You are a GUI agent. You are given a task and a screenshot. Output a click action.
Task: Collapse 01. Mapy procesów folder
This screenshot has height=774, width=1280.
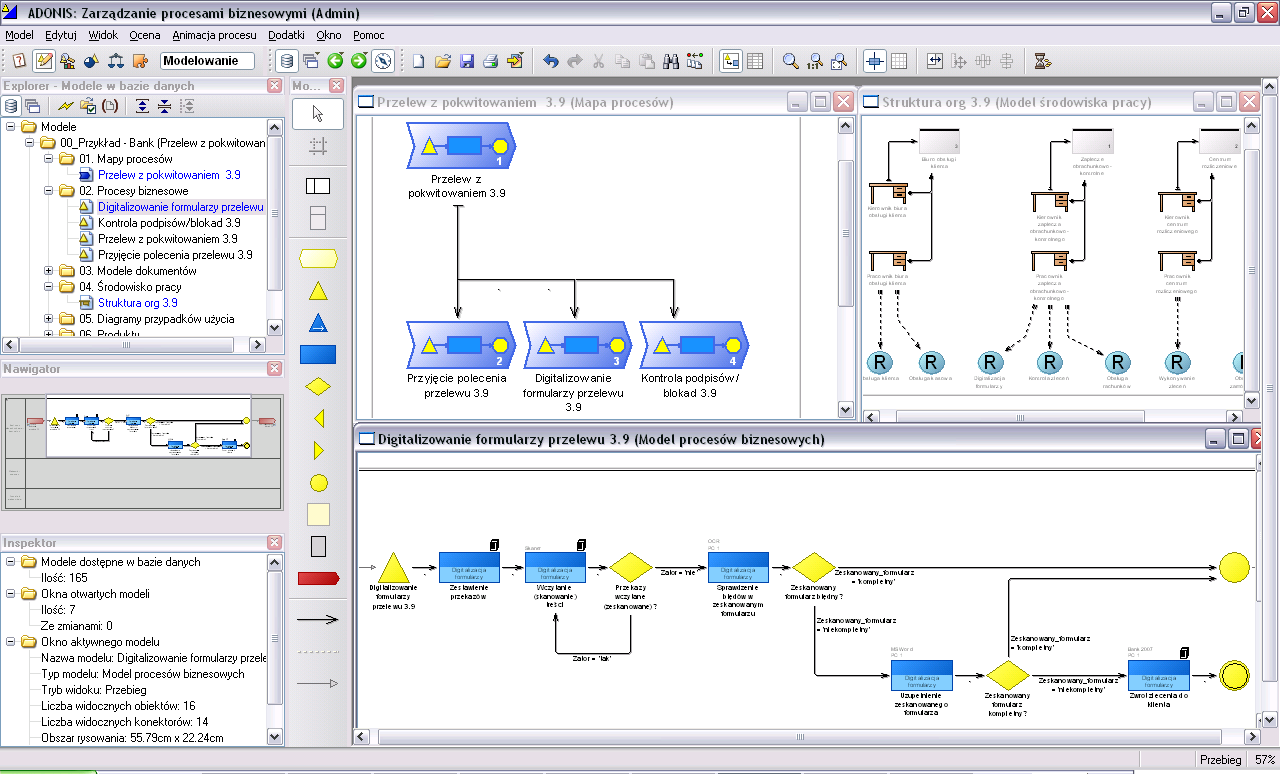49,159
